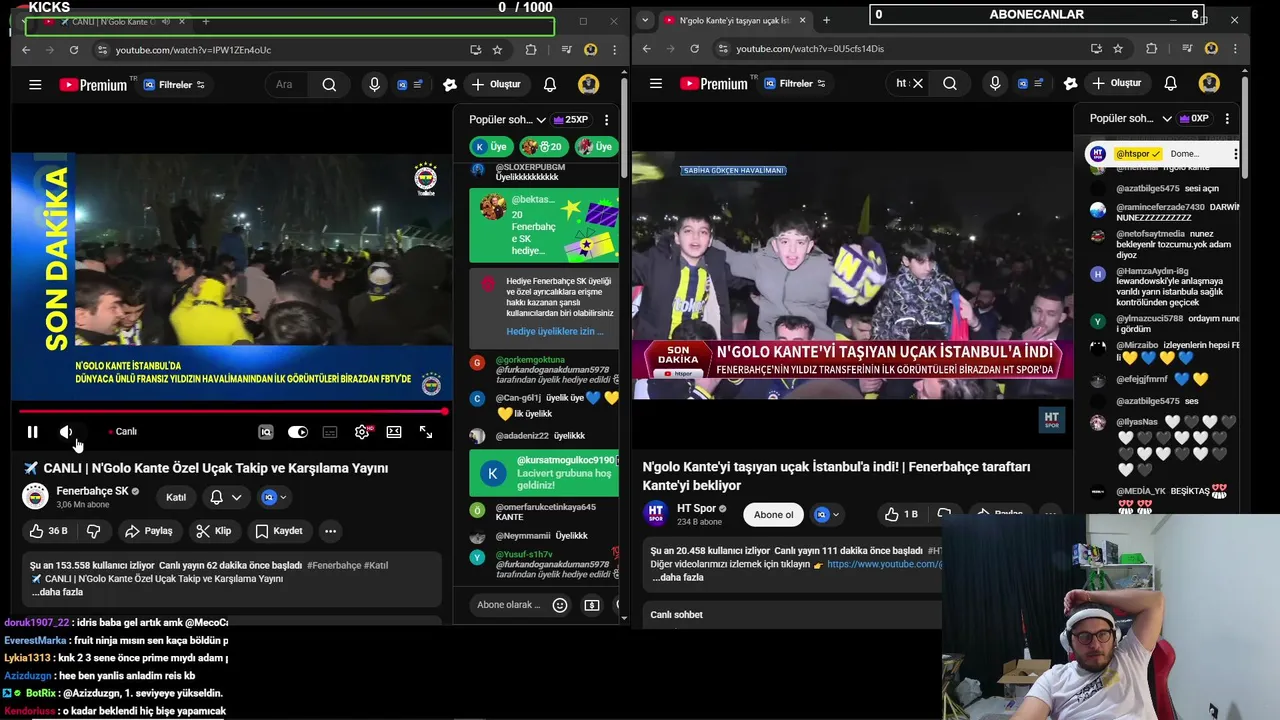The width and height of the screenshot is (1280, 720).
Task: Toggle subtitles button in left video player
Action: (x=330, y=432)
